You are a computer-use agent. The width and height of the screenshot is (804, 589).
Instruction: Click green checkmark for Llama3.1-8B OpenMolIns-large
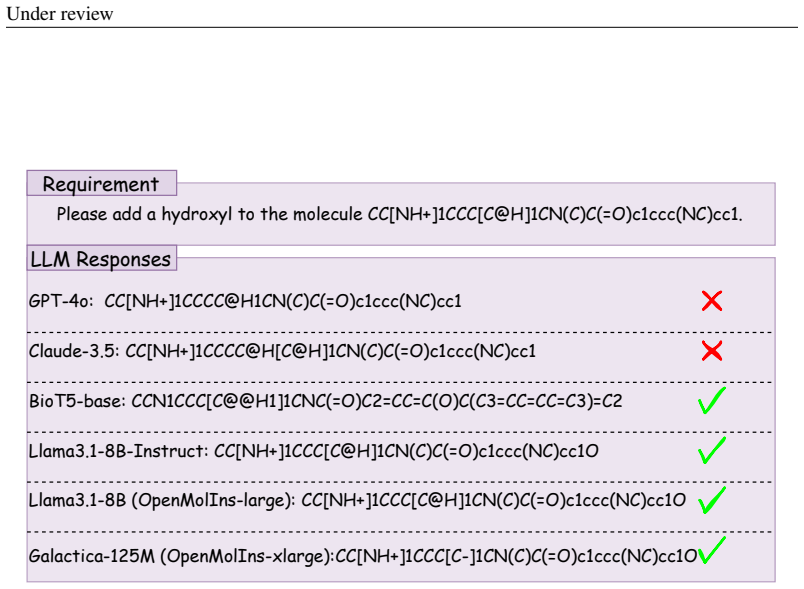tap(712, 500)
